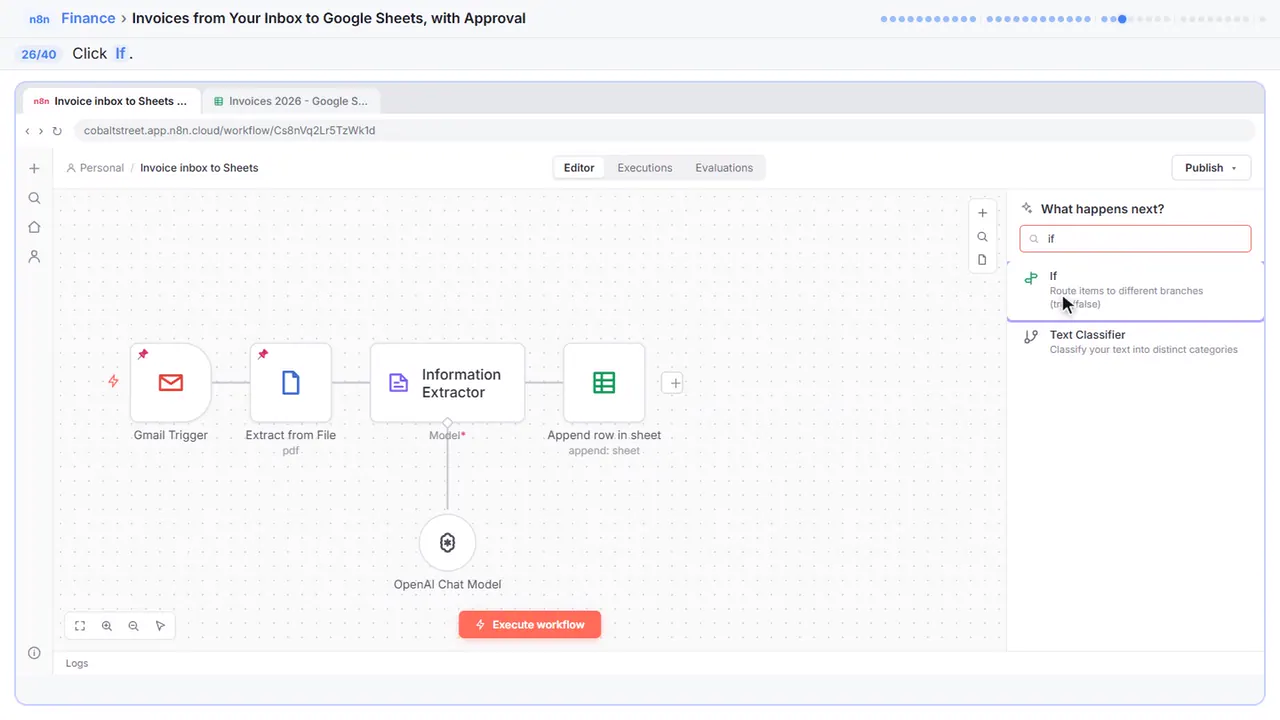This screenshot has width=1280, height=720.
Task: Select the Extract from File node
Action: [291, 383]
